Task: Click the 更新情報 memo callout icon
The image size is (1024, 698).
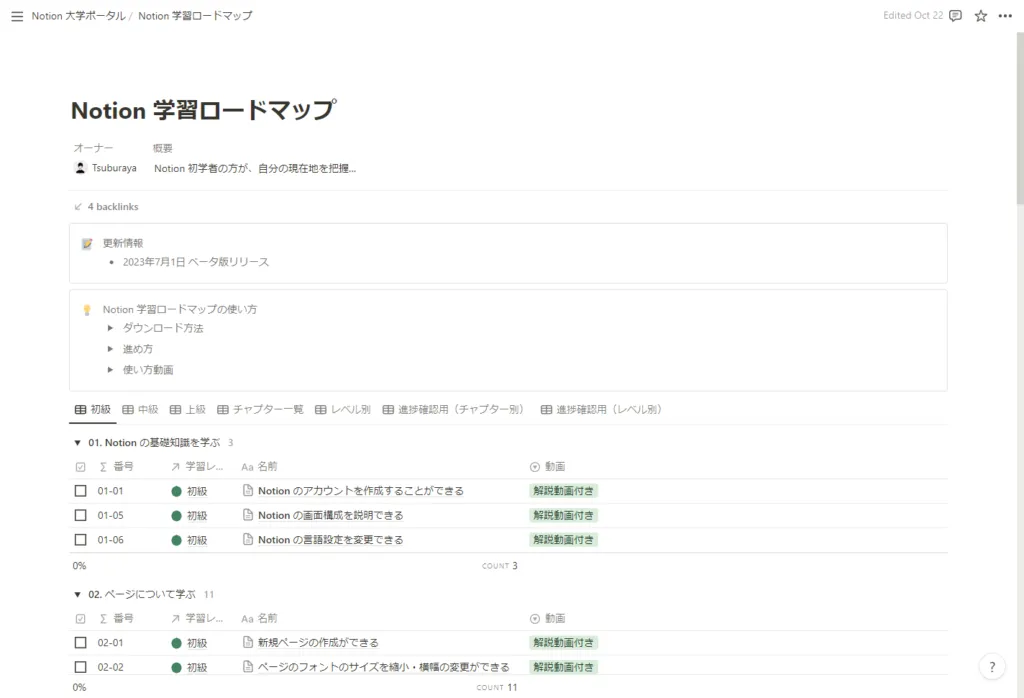Action: coord(87,244)
